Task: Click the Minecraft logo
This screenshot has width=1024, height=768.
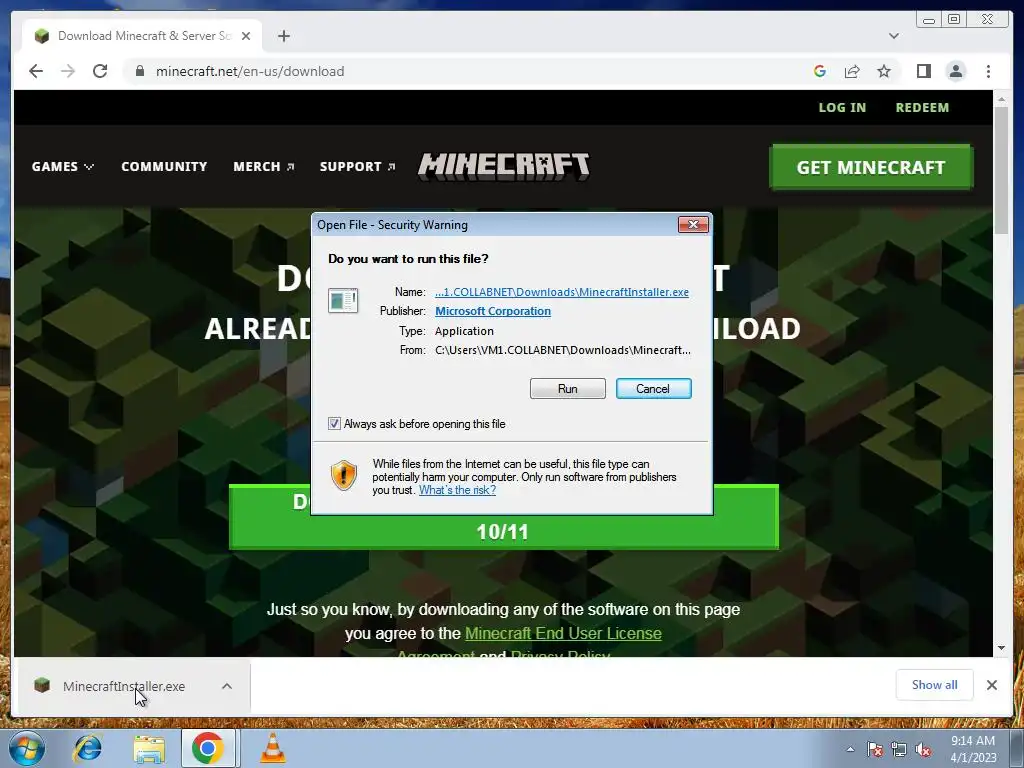Action: pyautogui.click(x=504, y=166)
